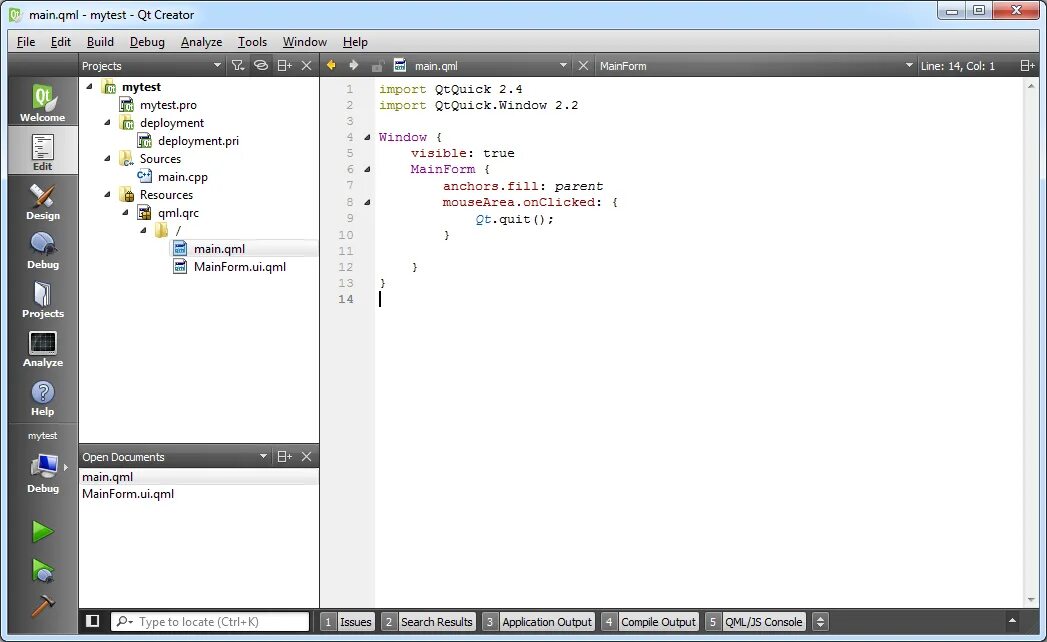
Task: Open the Edit menu
Action: pos(61,41)
